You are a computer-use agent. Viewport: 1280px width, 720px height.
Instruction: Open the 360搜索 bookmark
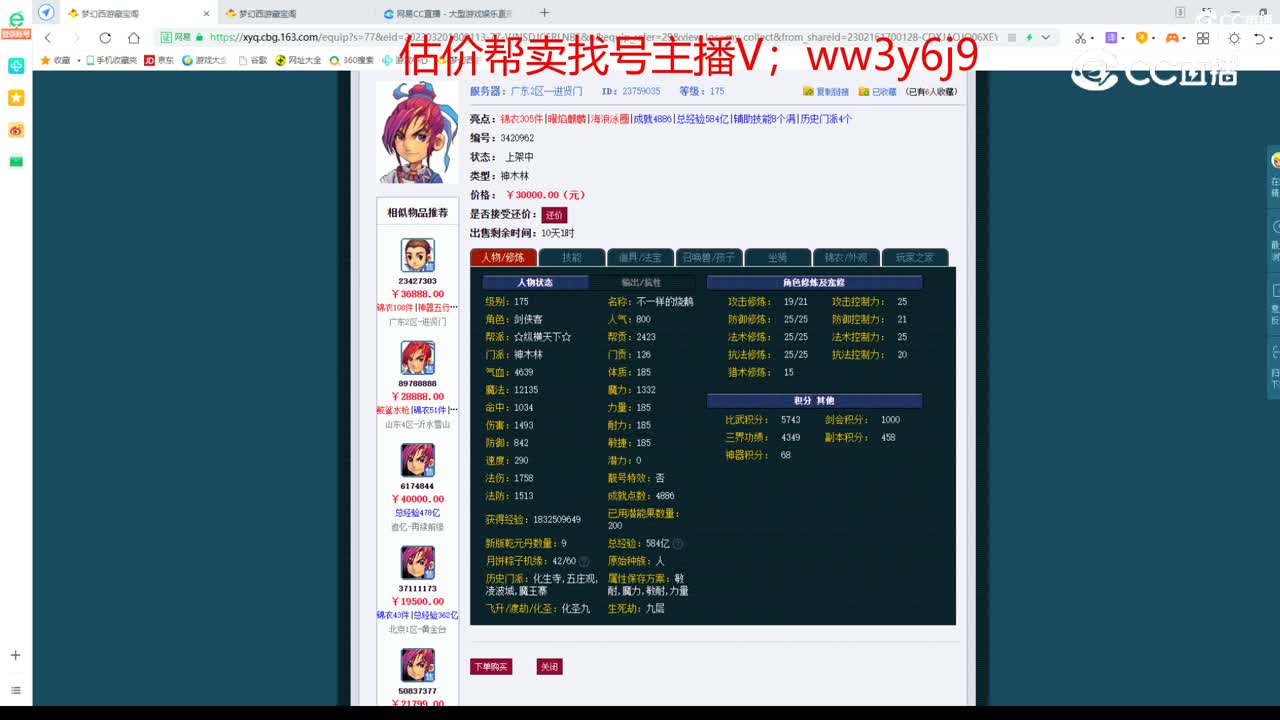coord(351,60)
